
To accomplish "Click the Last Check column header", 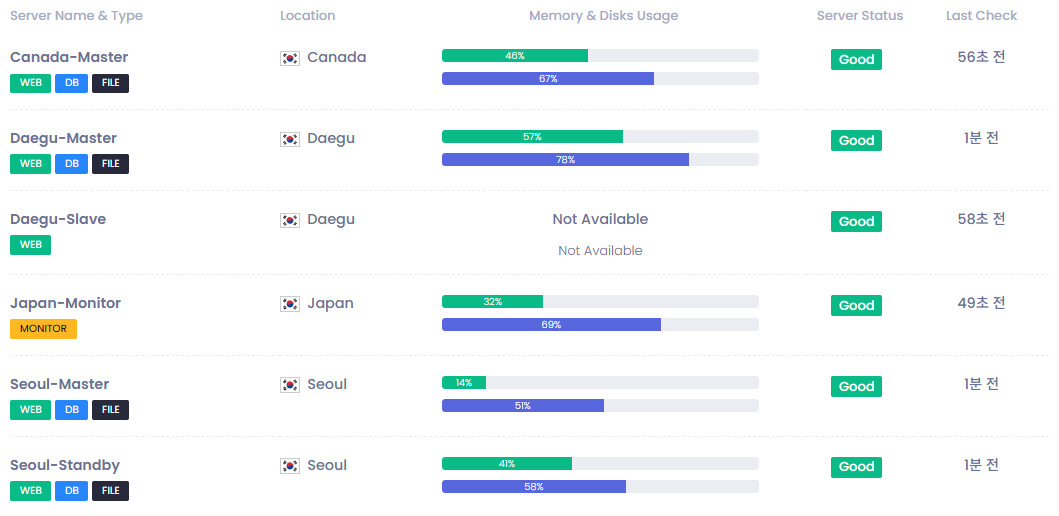I will pyautogui.click(x=981, y=16).
